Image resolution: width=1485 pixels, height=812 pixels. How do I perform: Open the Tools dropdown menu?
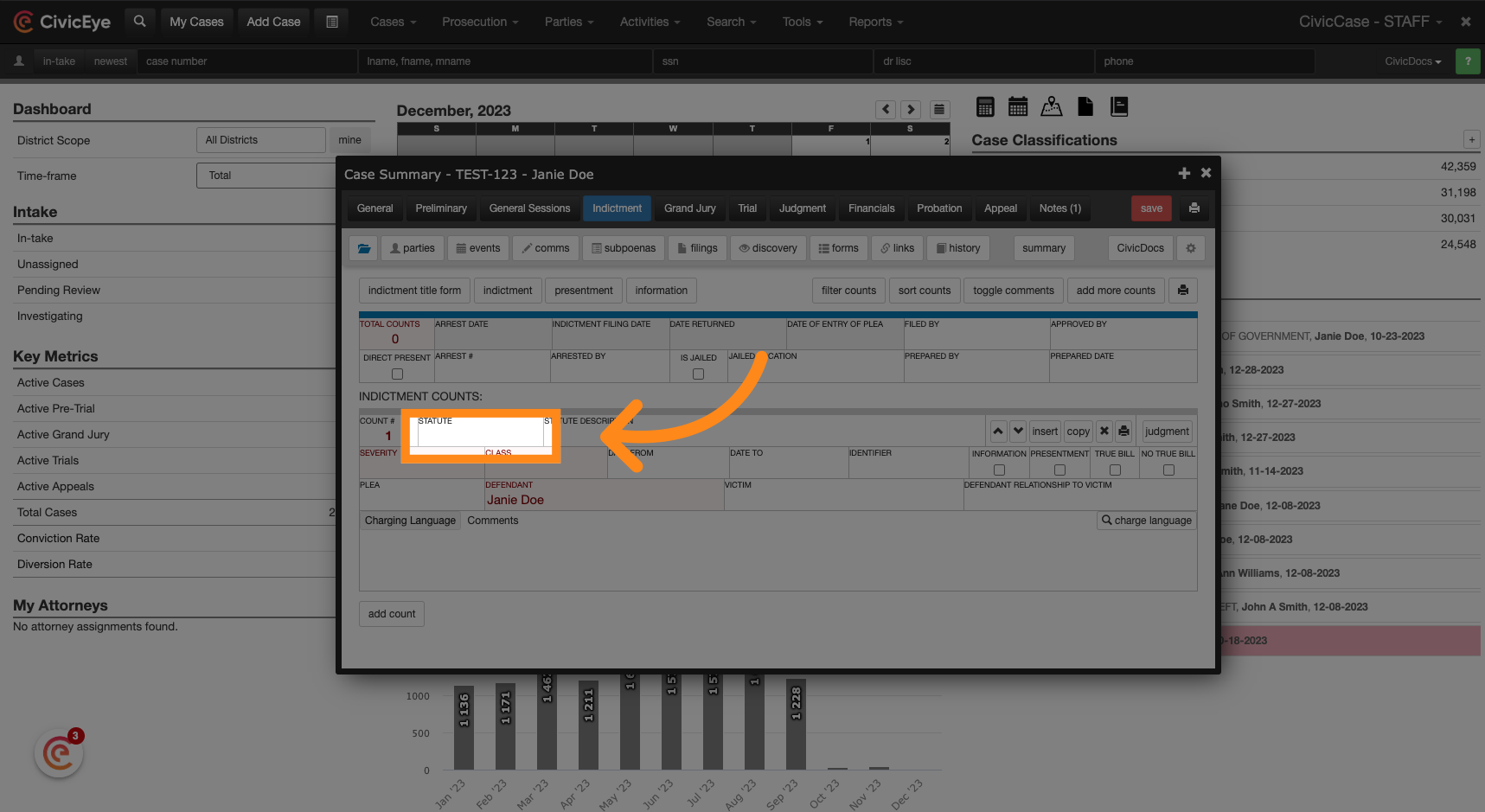point(803,22)
